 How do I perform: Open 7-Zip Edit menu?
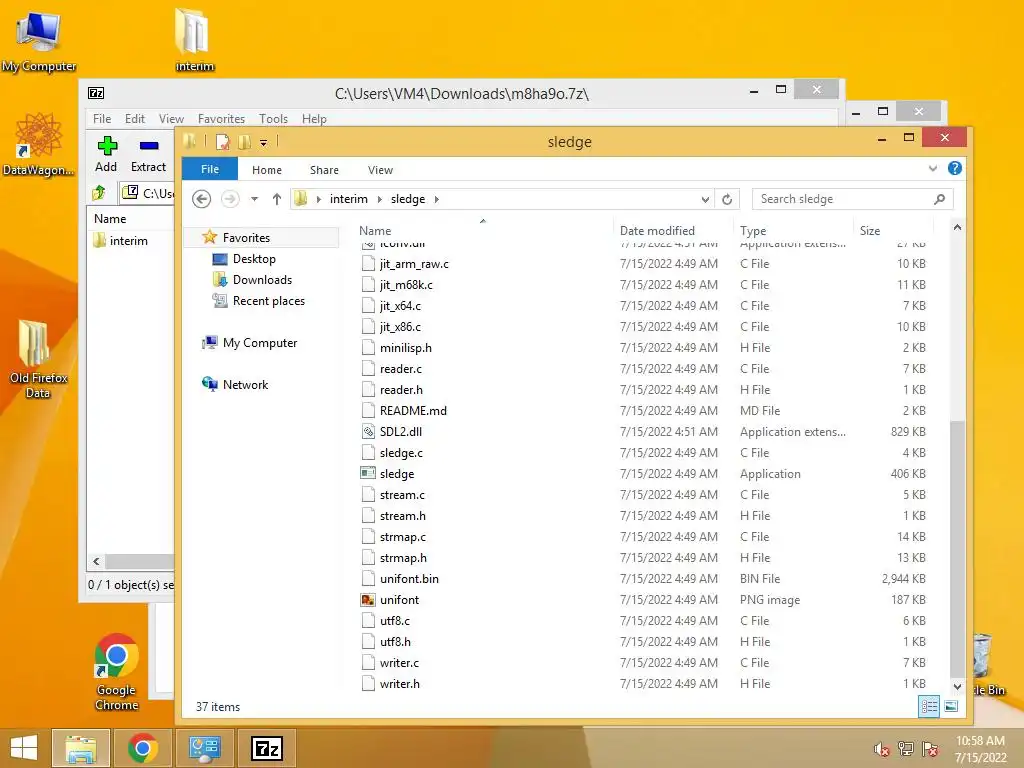click(135, 119)
